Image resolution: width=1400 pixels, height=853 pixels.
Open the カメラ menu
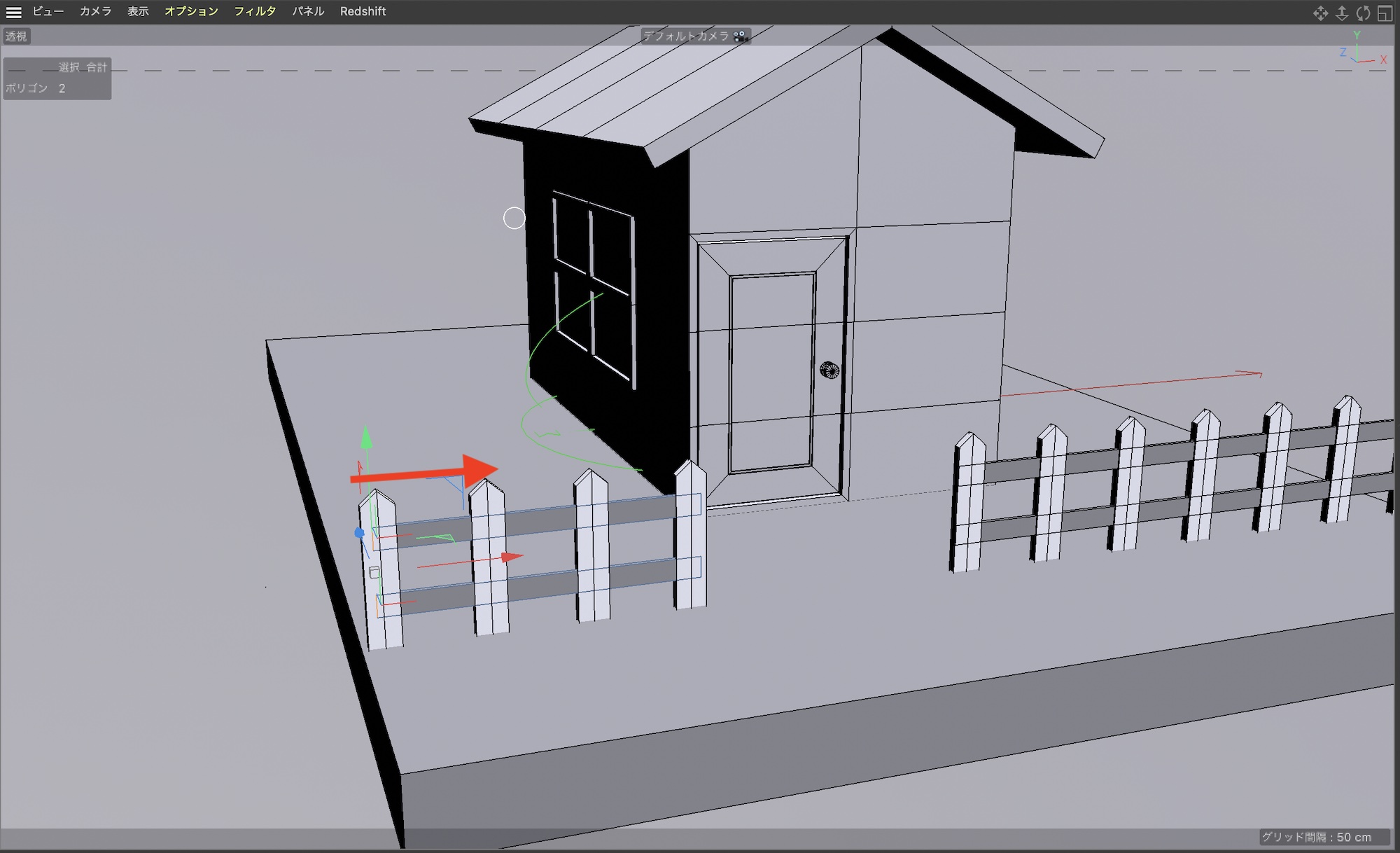(x=95, y=11)
